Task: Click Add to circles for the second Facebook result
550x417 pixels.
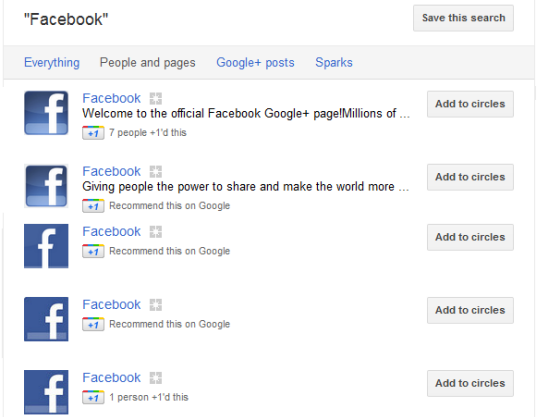Action: click(470, 177)
